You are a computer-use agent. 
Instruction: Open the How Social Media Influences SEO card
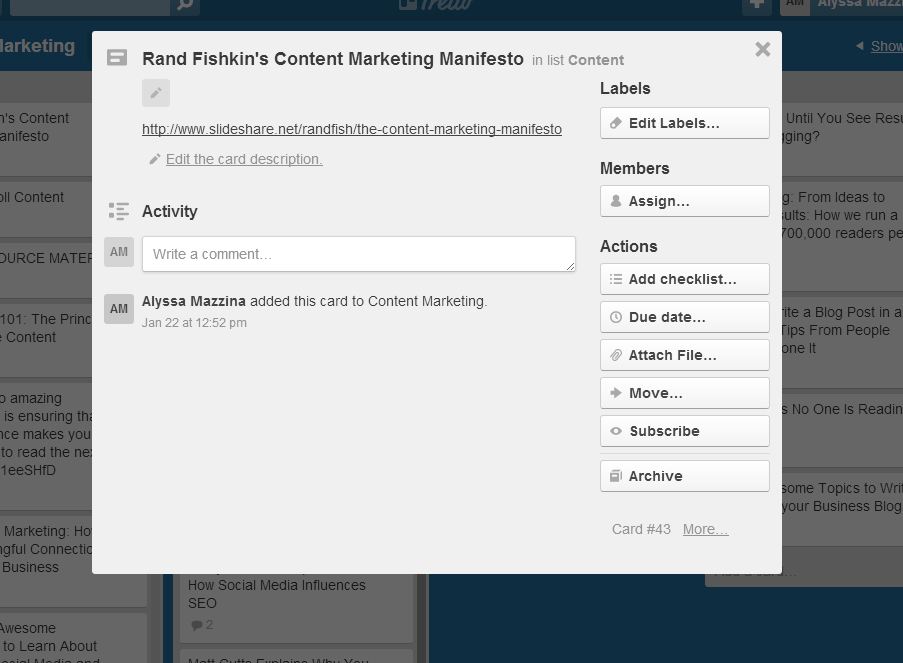point(297,605)
